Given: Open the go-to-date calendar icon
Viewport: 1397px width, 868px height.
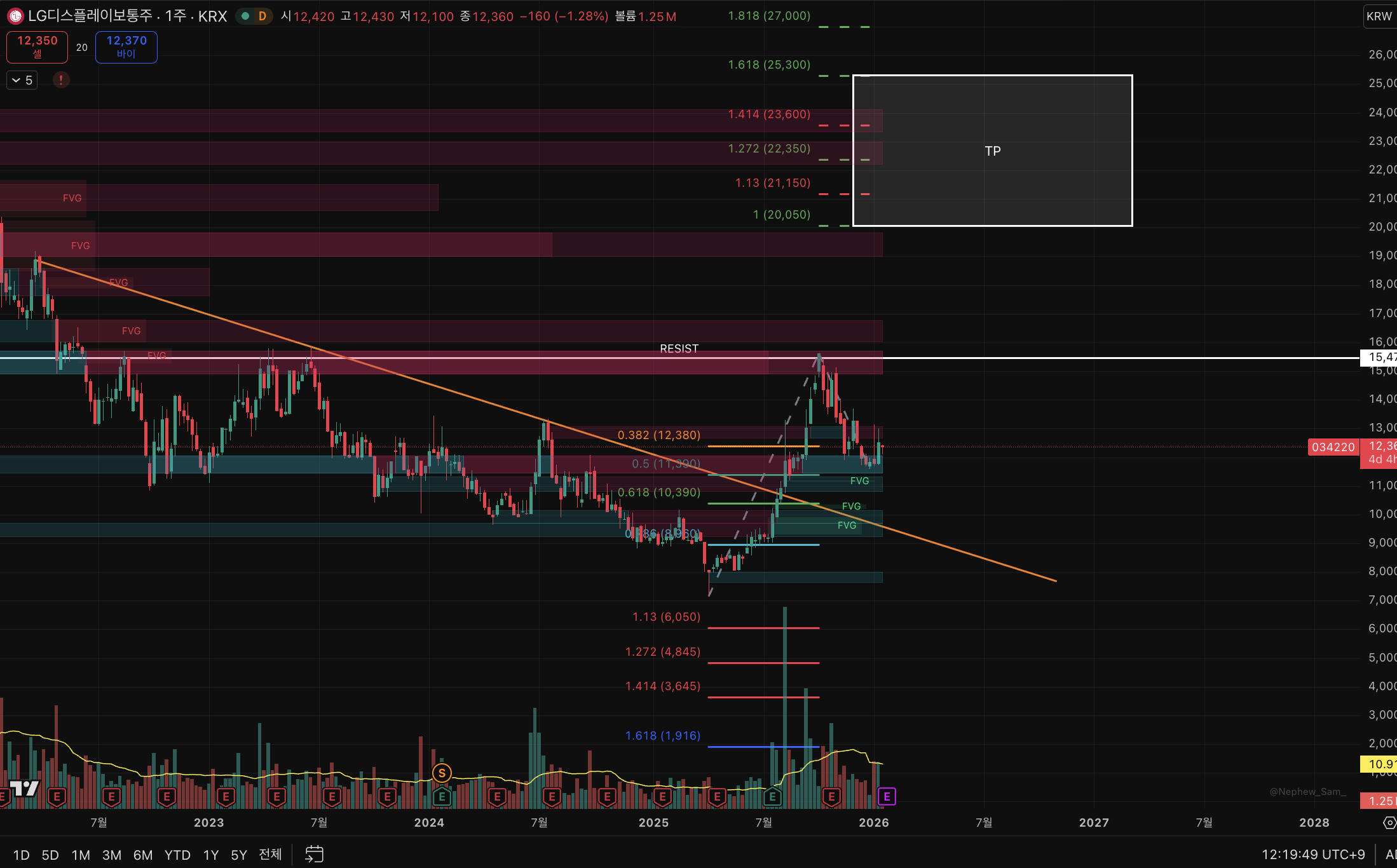Looking at the screenshot, I should (x=314, y=854).
